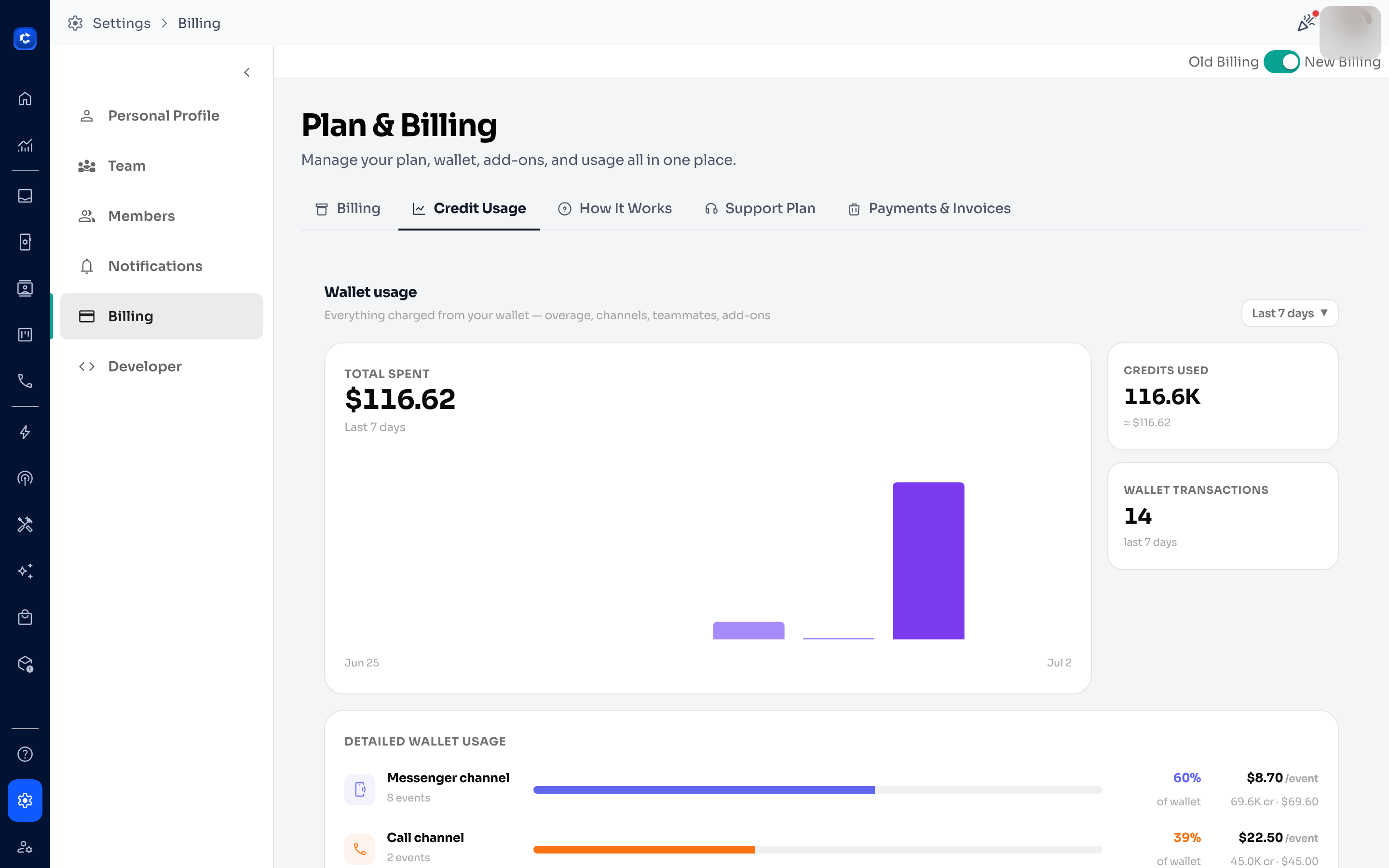
Task: Toggle Old Billing / New Billing switch
Action: (1281, 61)
